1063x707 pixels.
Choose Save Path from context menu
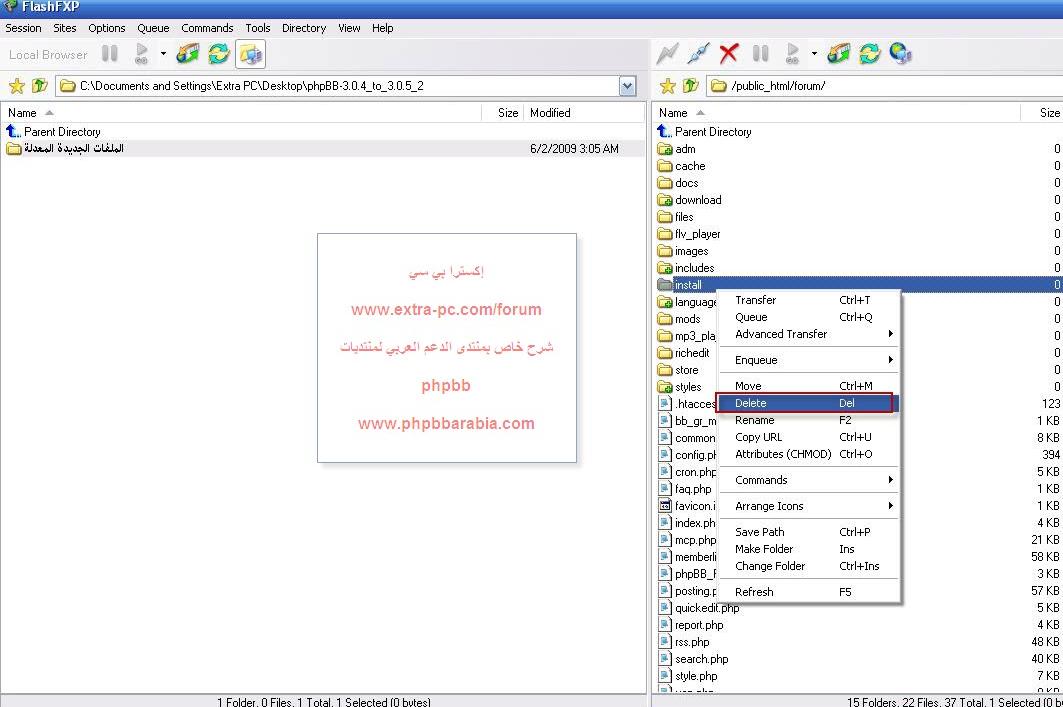(x=808, y=532)
